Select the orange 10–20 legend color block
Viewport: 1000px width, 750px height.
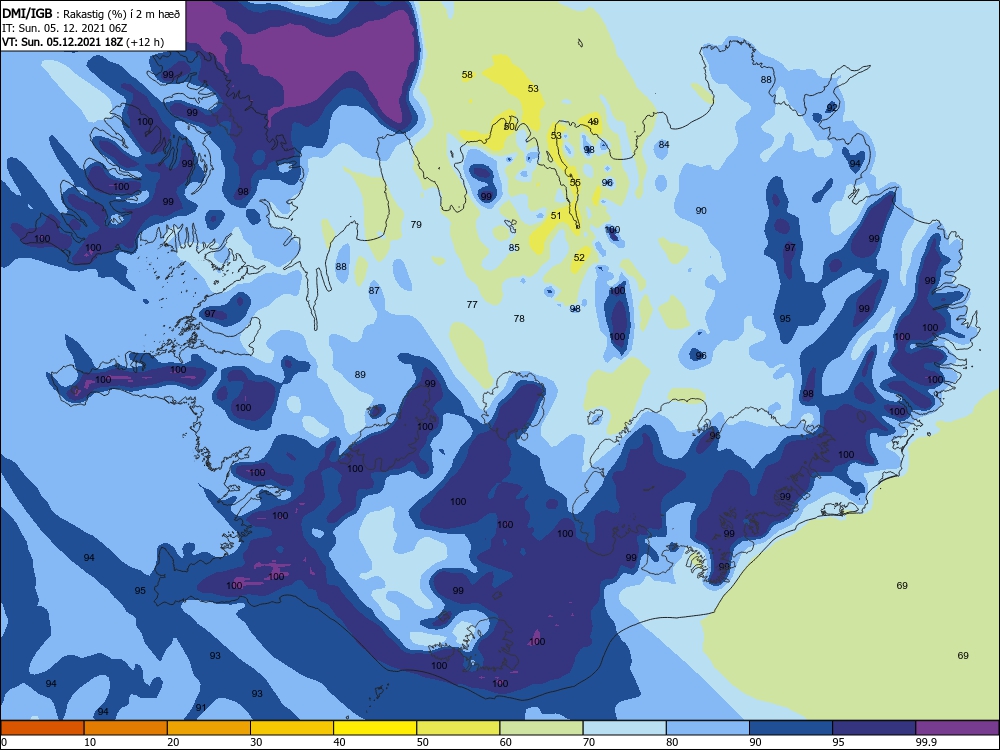tap(126, 728)
